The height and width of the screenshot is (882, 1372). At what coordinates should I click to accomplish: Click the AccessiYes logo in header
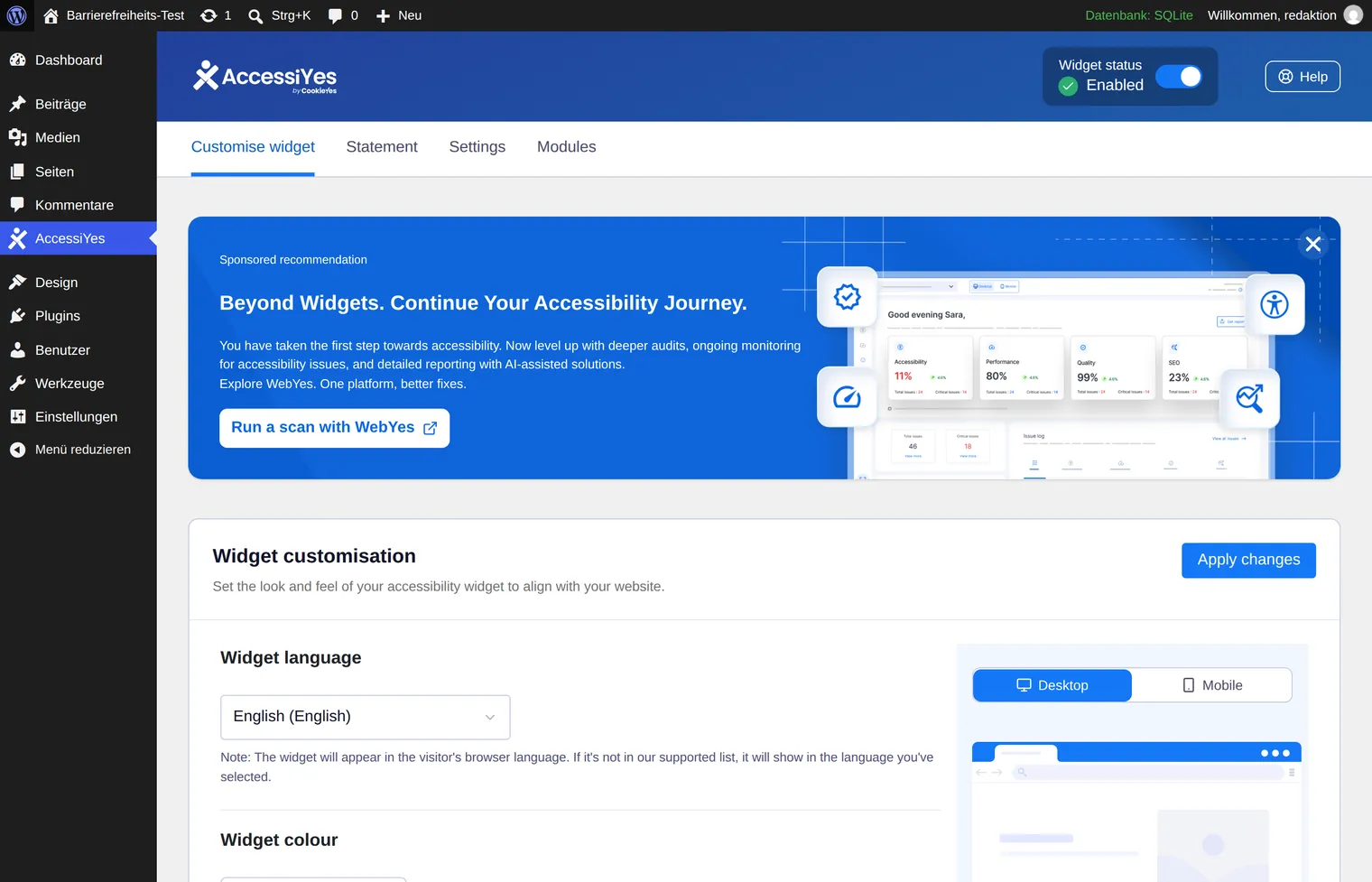[x=264, y=77]
